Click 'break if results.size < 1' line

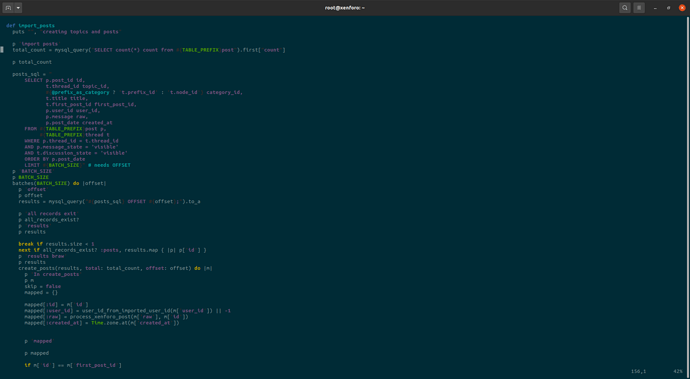coord(56,244)
